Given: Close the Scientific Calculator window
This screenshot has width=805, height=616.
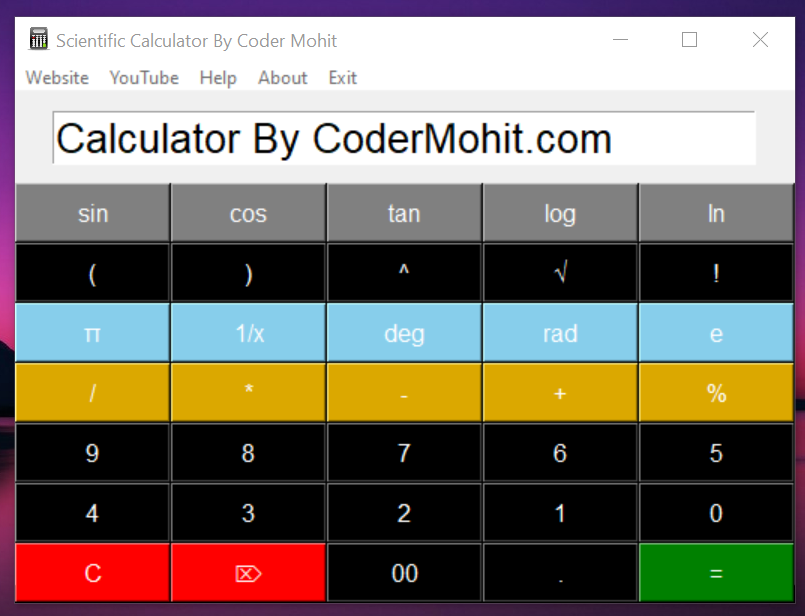Looking at the screenshot, I should (760, 40).
